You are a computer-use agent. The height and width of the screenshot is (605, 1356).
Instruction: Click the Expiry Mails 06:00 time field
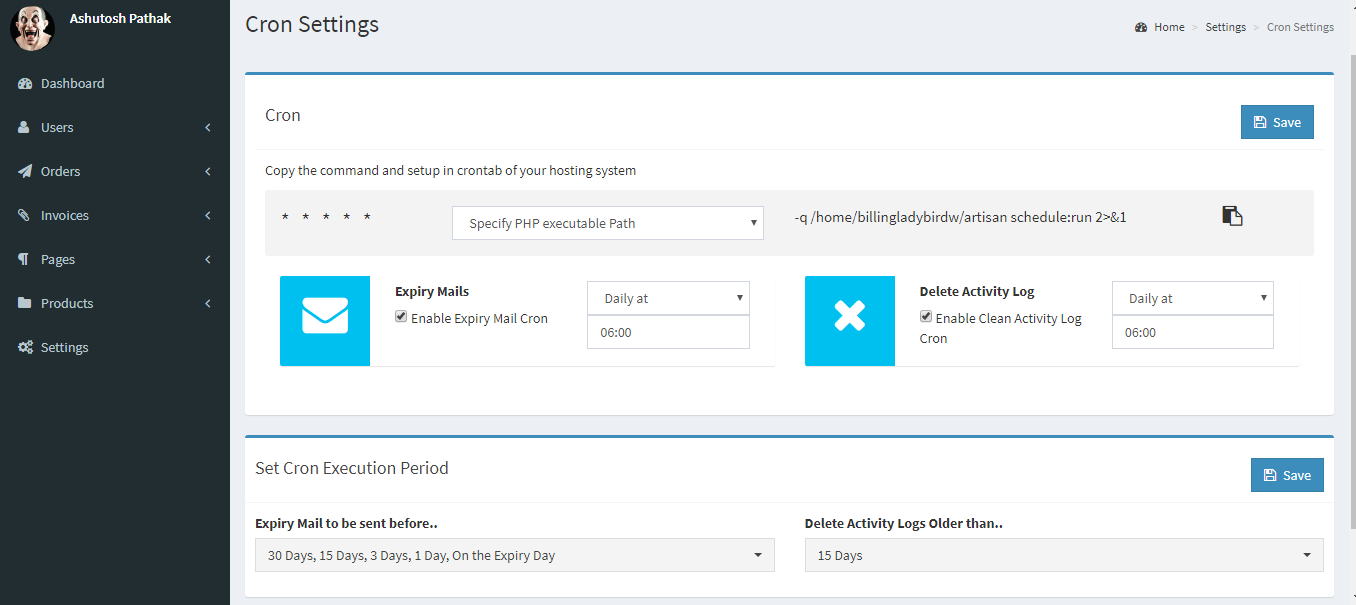pos(668,332)
